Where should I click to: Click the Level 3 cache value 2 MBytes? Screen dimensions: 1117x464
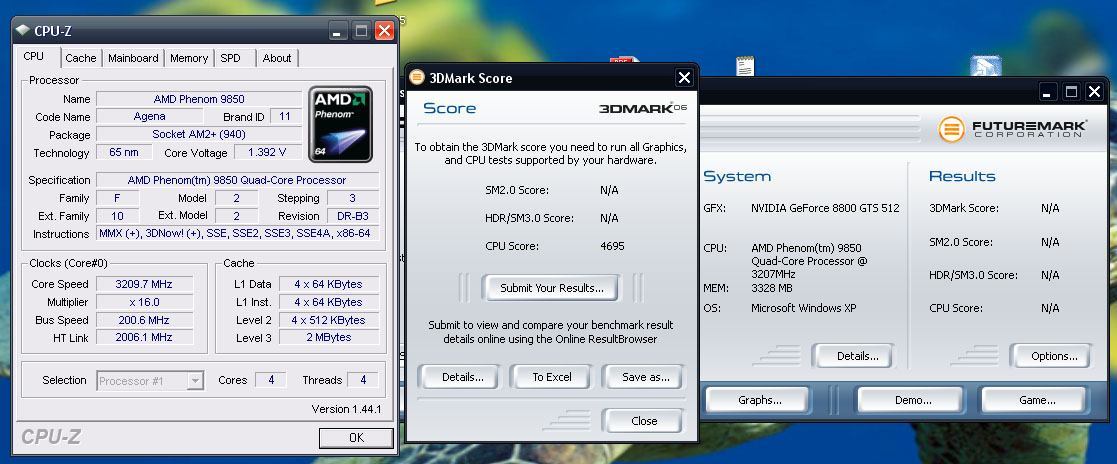[328, 338]
